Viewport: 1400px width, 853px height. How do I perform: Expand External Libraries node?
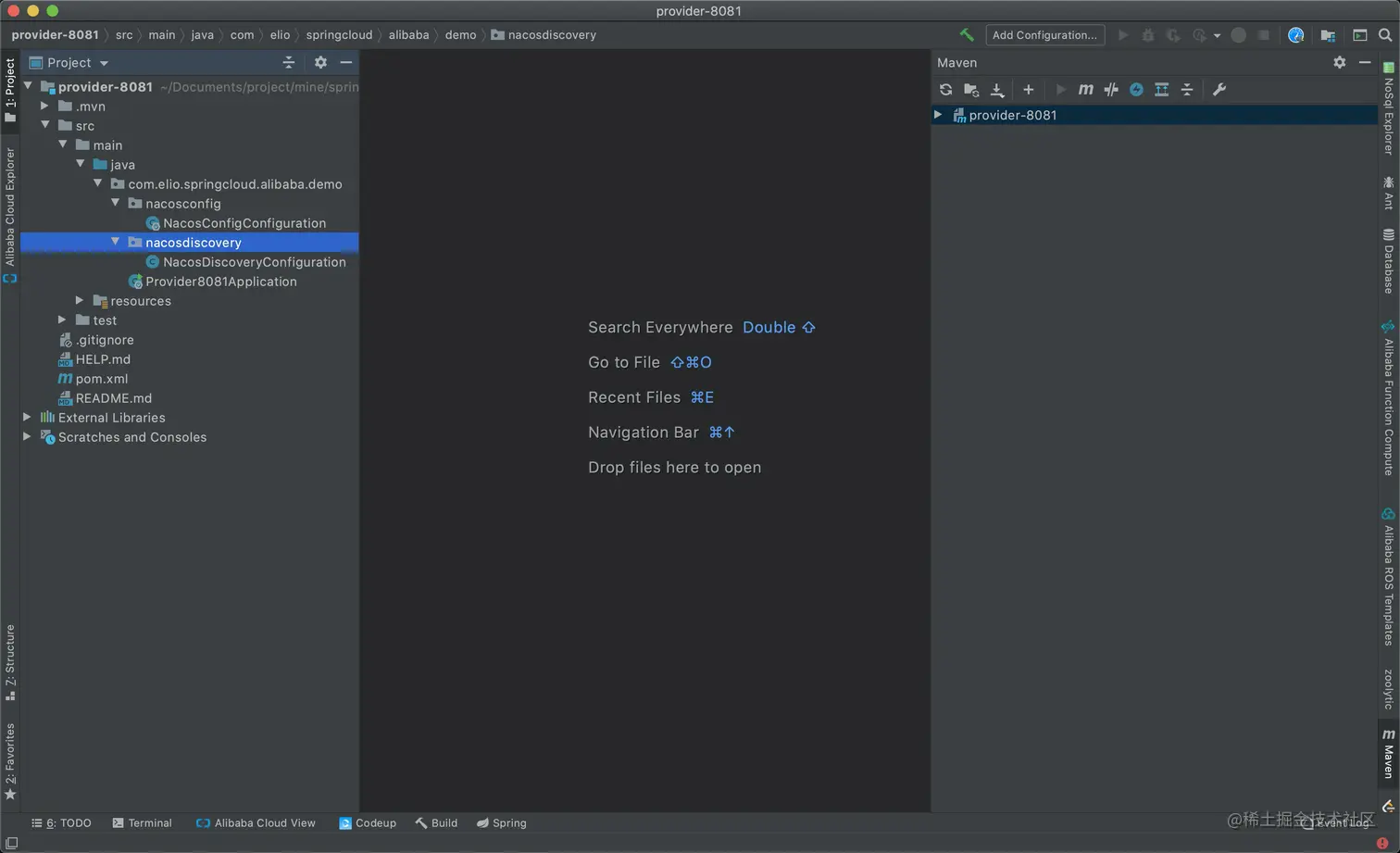point(28,417)
